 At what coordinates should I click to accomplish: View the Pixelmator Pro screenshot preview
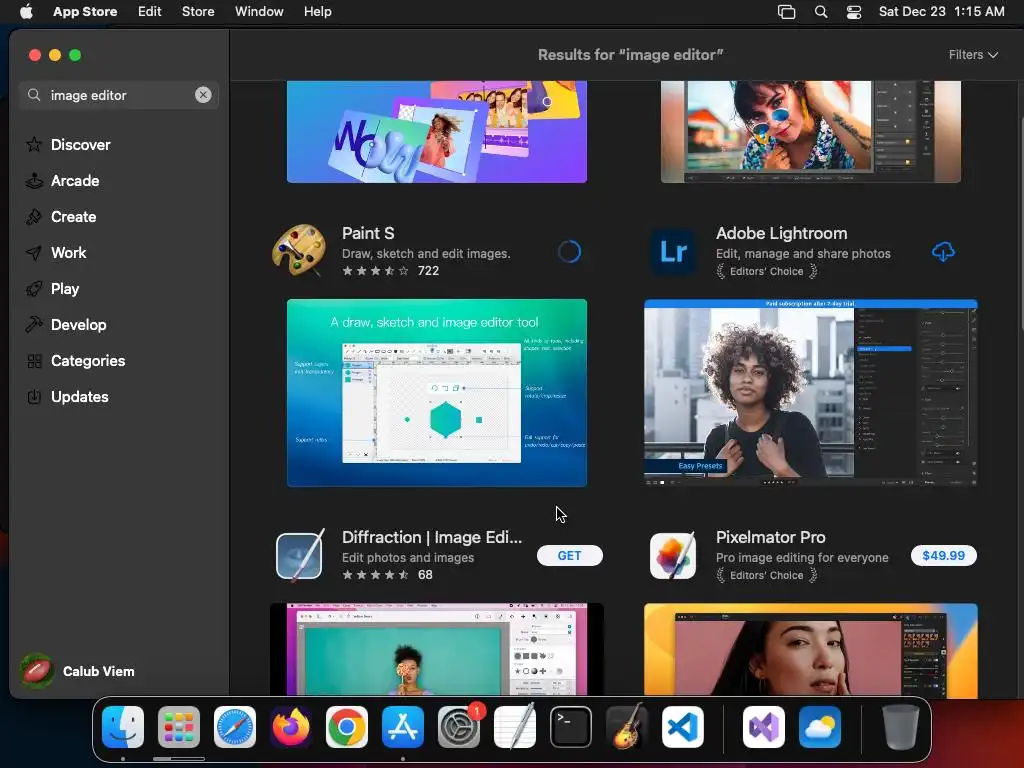point(810,650)
